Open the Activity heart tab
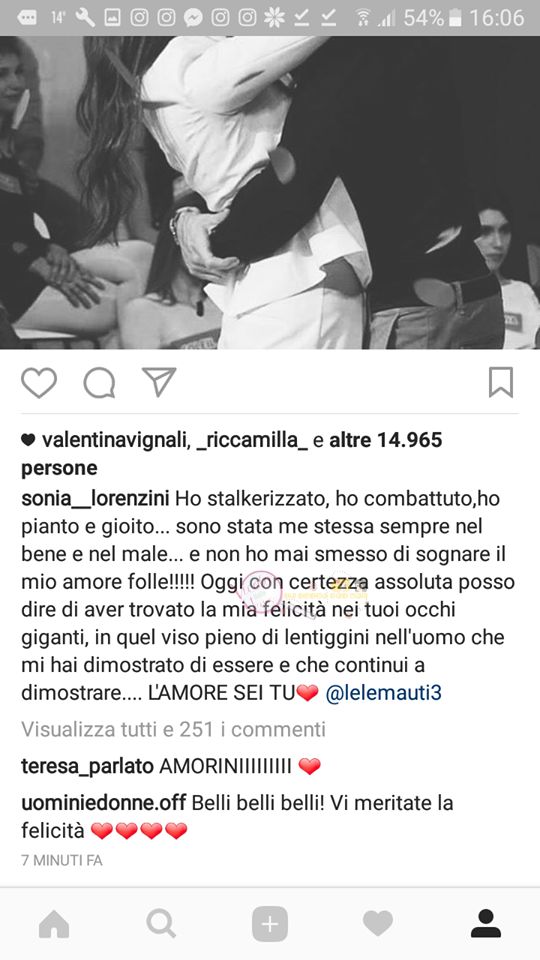 (378, 924)
